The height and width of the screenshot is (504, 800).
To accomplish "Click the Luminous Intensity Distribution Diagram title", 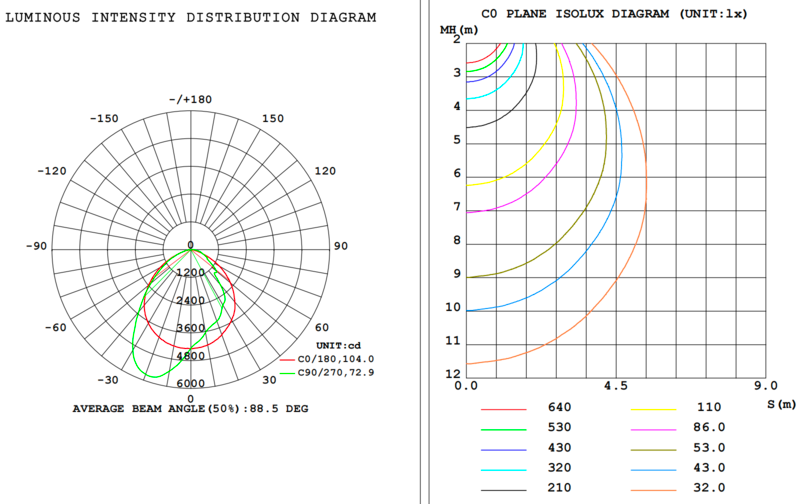I will tap(191, 18).
